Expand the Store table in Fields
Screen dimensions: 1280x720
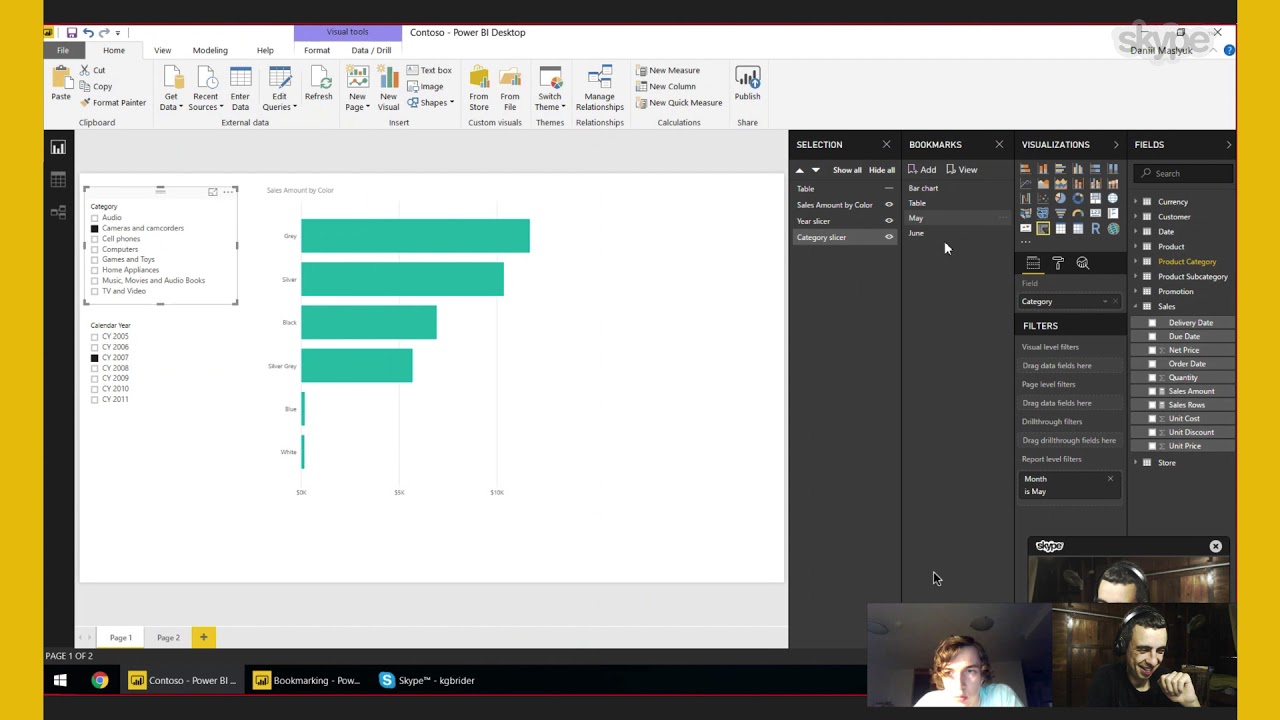(x=1136, y=463)
